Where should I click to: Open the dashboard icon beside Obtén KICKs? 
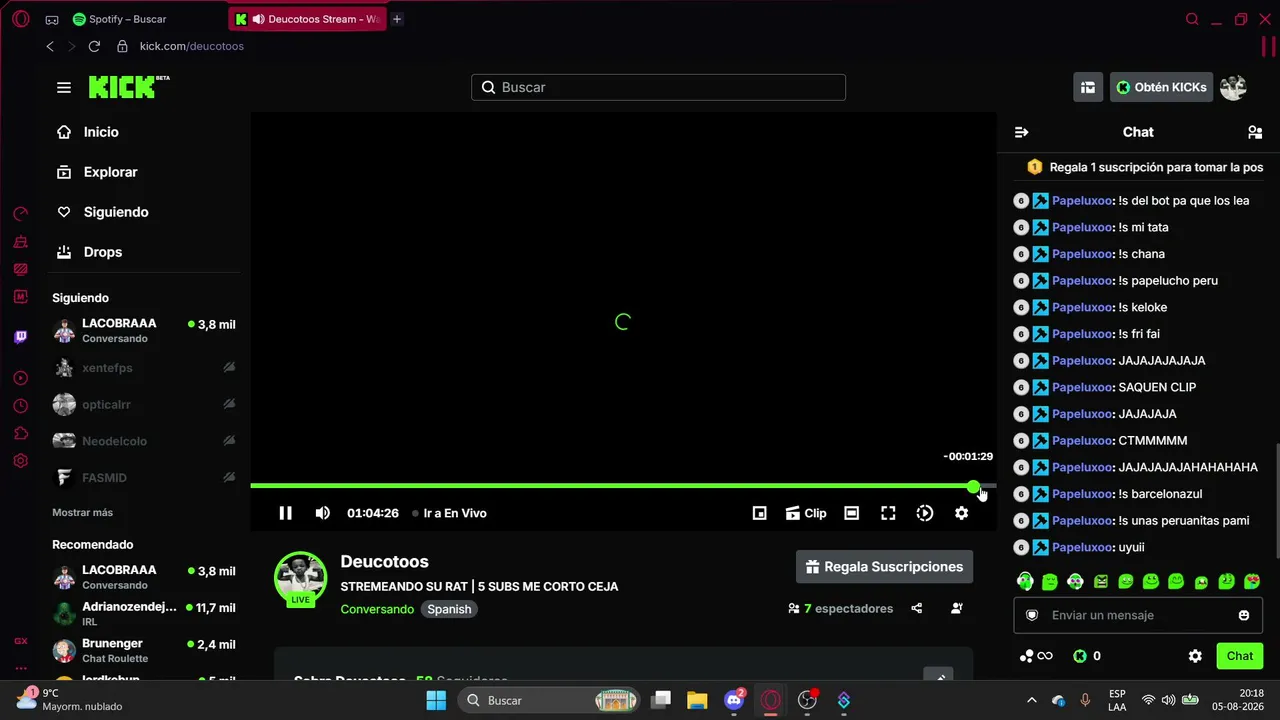(1088, 87)
